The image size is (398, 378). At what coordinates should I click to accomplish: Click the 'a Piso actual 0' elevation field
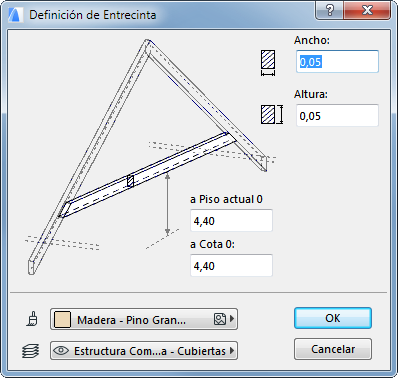click(x=231, y=221)
